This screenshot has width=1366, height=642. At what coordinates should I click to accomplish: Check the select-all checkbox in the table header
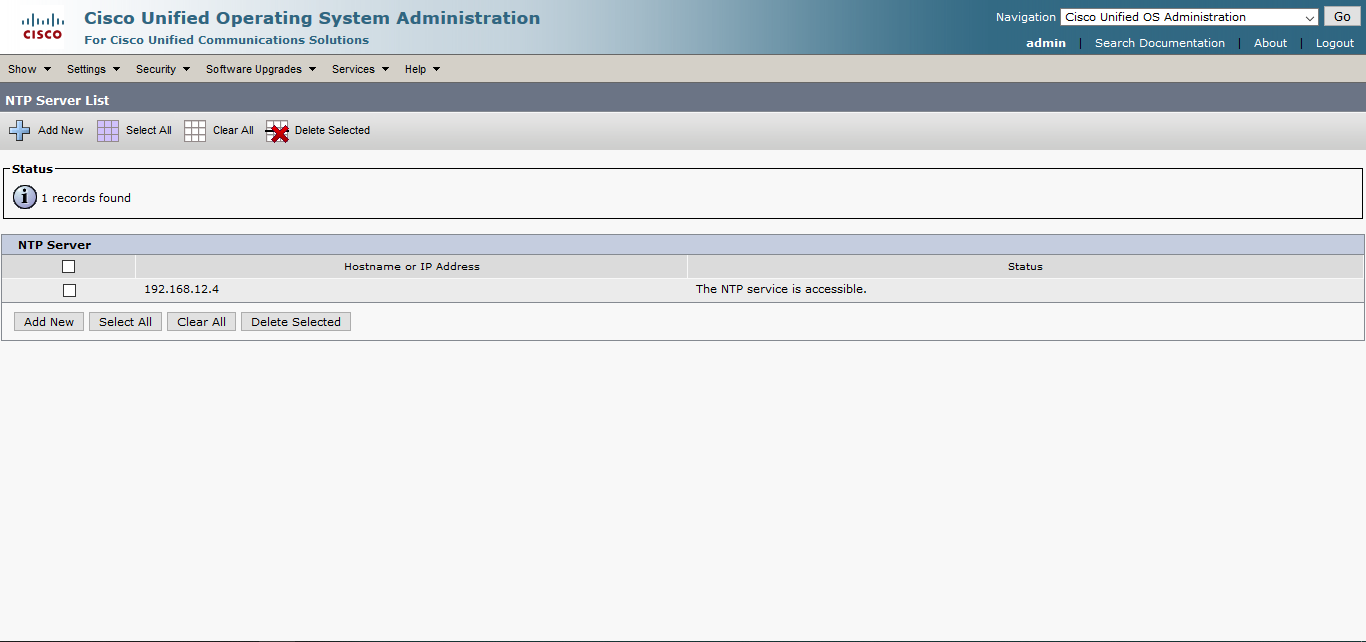(69, 266)
